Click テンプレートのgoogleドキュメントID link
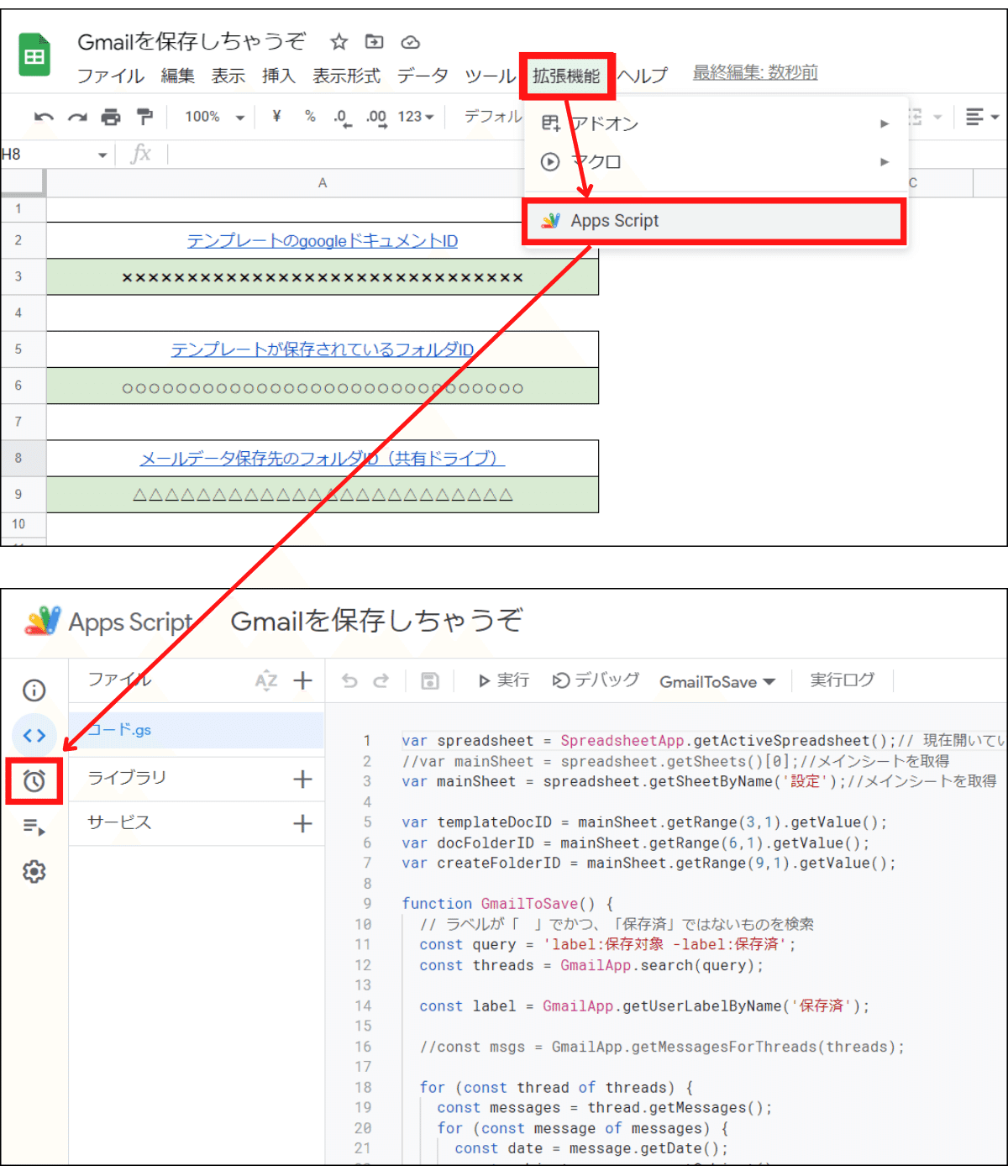The height and width of the screenshot is (1176, 1008). pyautogui.click(x=323, y=241)
